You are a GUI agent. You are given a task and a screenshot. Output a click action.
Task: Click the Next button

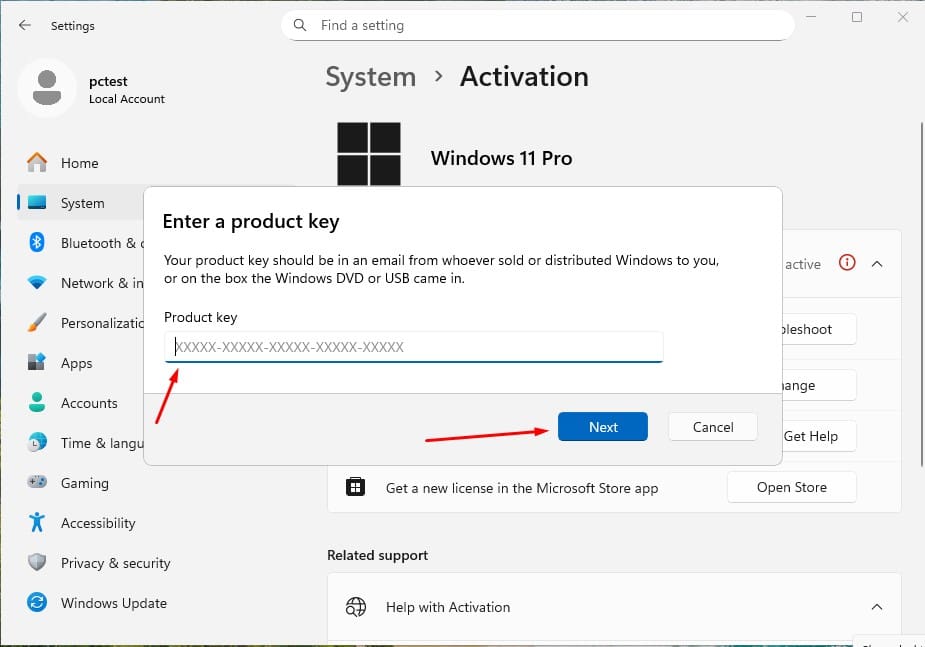point(603,427)
